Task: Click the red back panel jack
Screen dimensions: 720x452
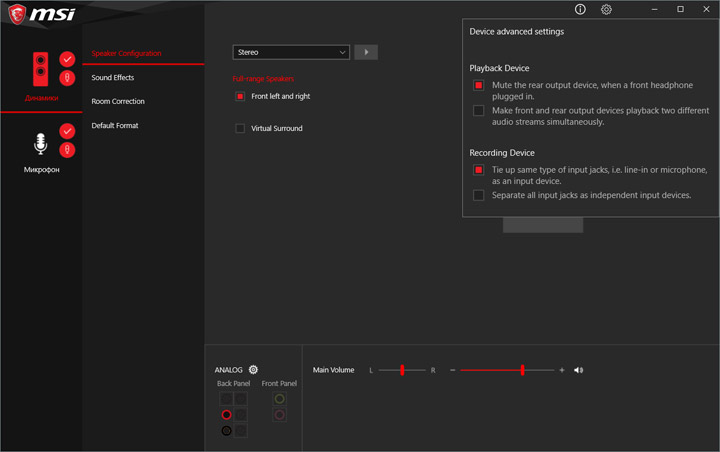Action: [x=226, y=414]
